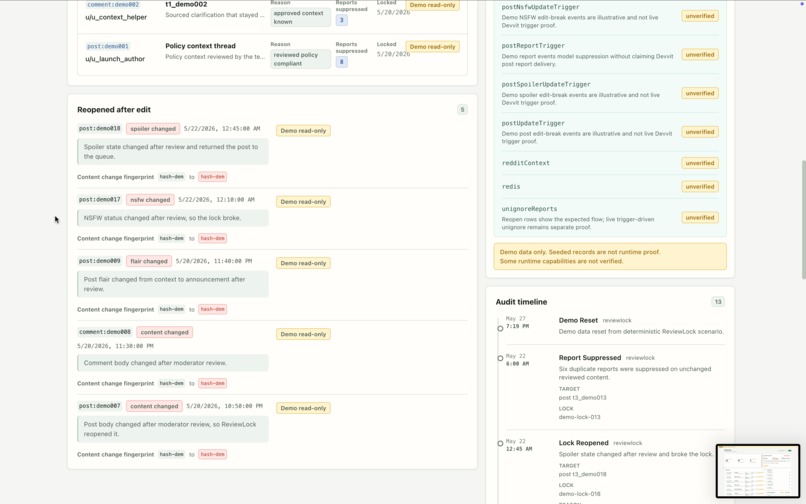Click 'post t3_demo013' target in timeline
Image resolution: width=806 pixels, height=504 pixels.
click(582, 398)
